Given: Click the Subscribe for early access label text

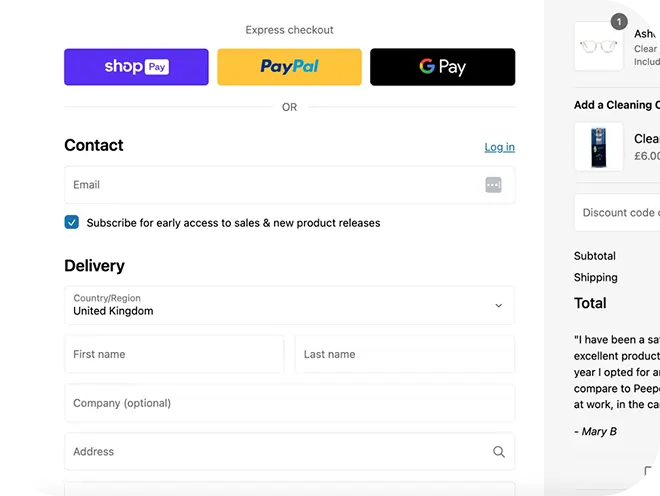Looking at the screenshot, I should (x=233, y=223).
